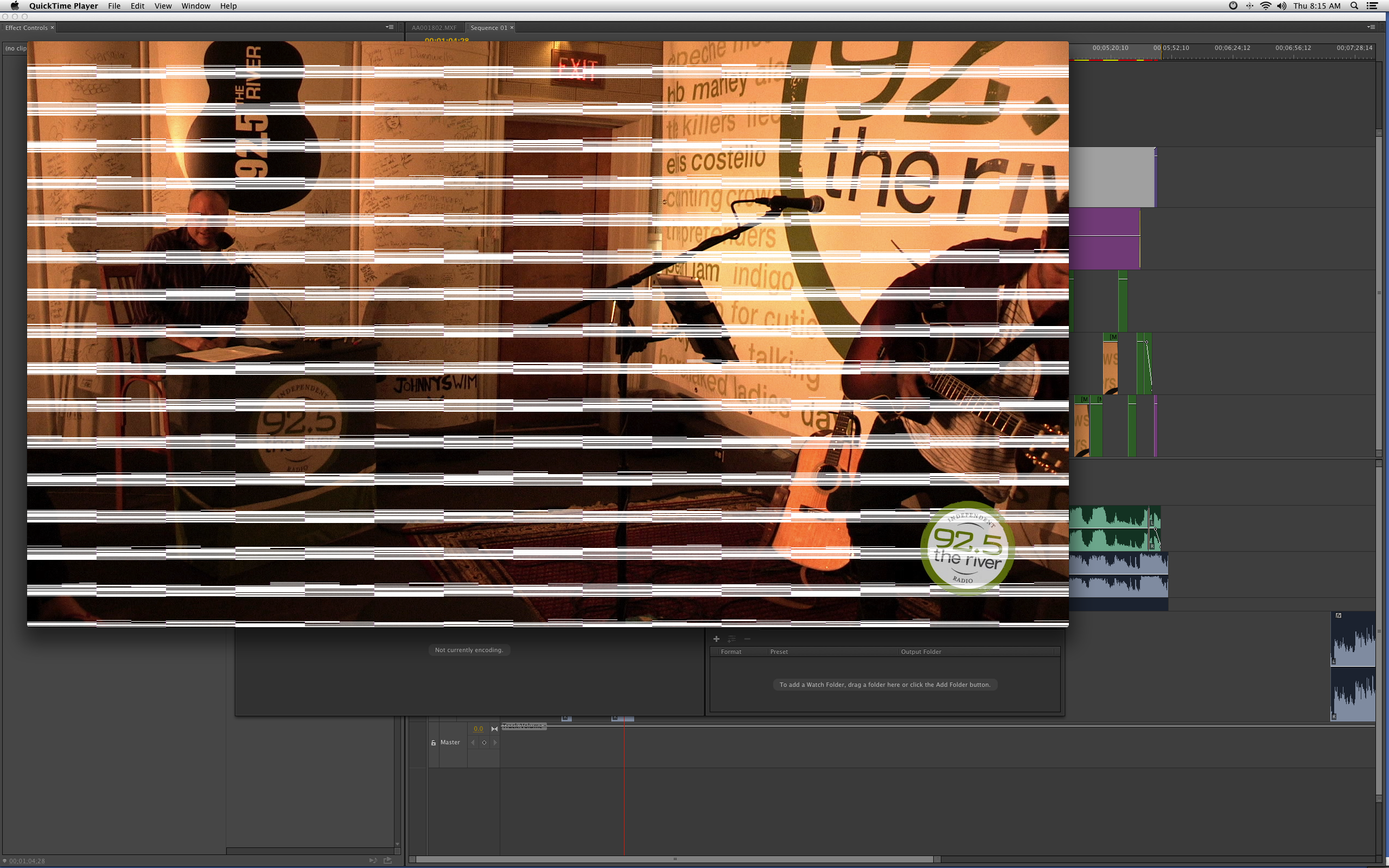Viewport: 1389px width, 868px height.
Task: Open the timeline panel flyout menu
Action: pos(1371,27)
